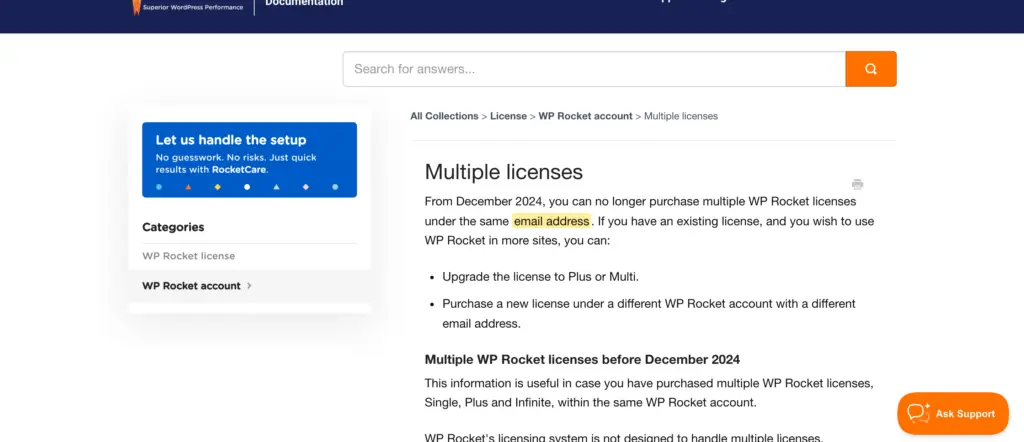The height and width of the screenshot is (442, 1024).
Task: Focus the 'Search for answers...' field
Action: click(x=594, y=69)
